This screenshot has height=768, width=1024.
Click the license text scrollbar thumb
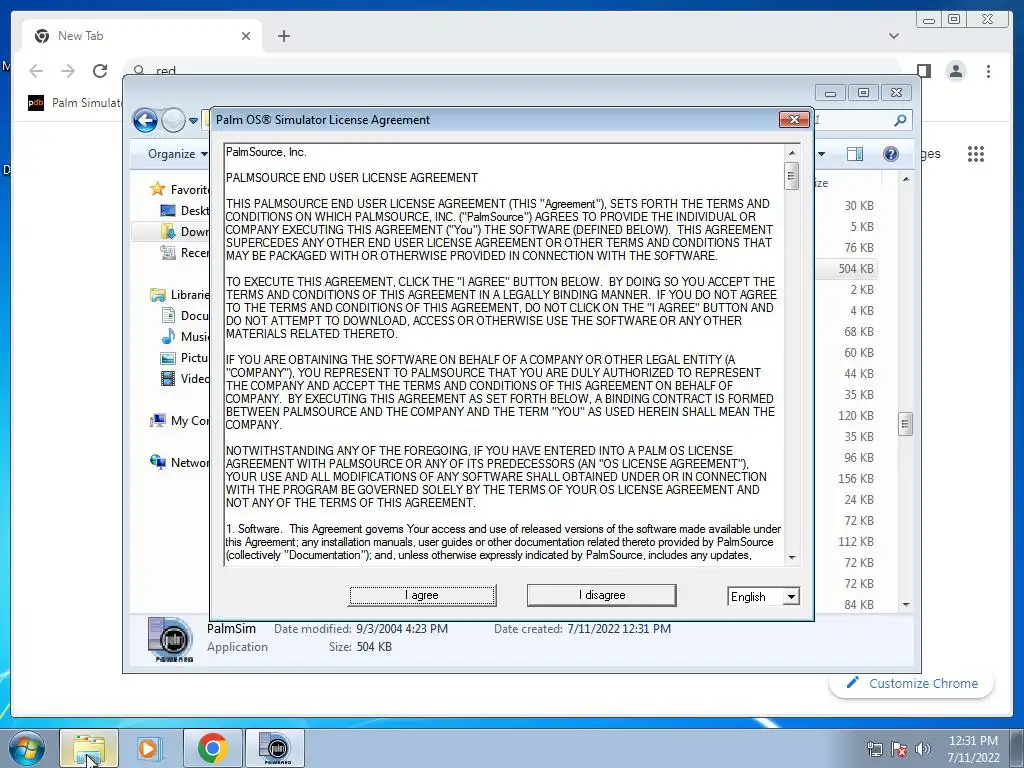792,175
